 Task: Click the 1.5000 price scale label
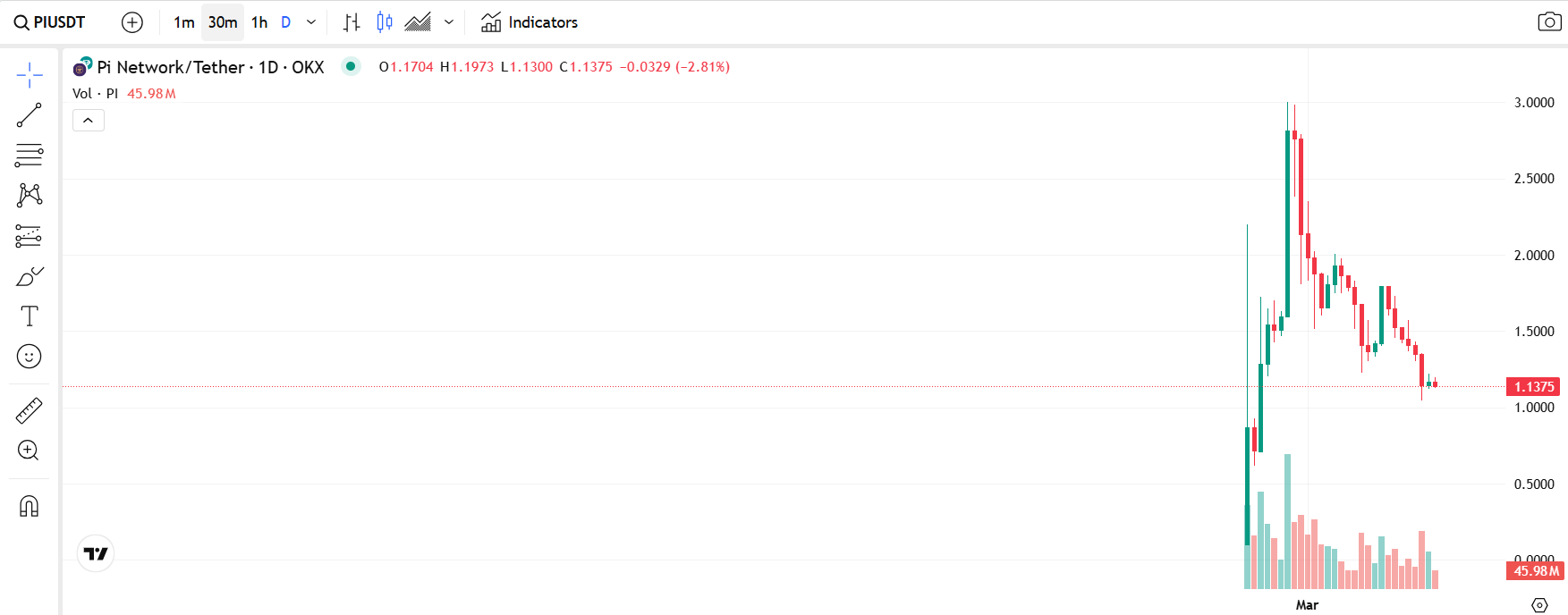pos(1534,332)
